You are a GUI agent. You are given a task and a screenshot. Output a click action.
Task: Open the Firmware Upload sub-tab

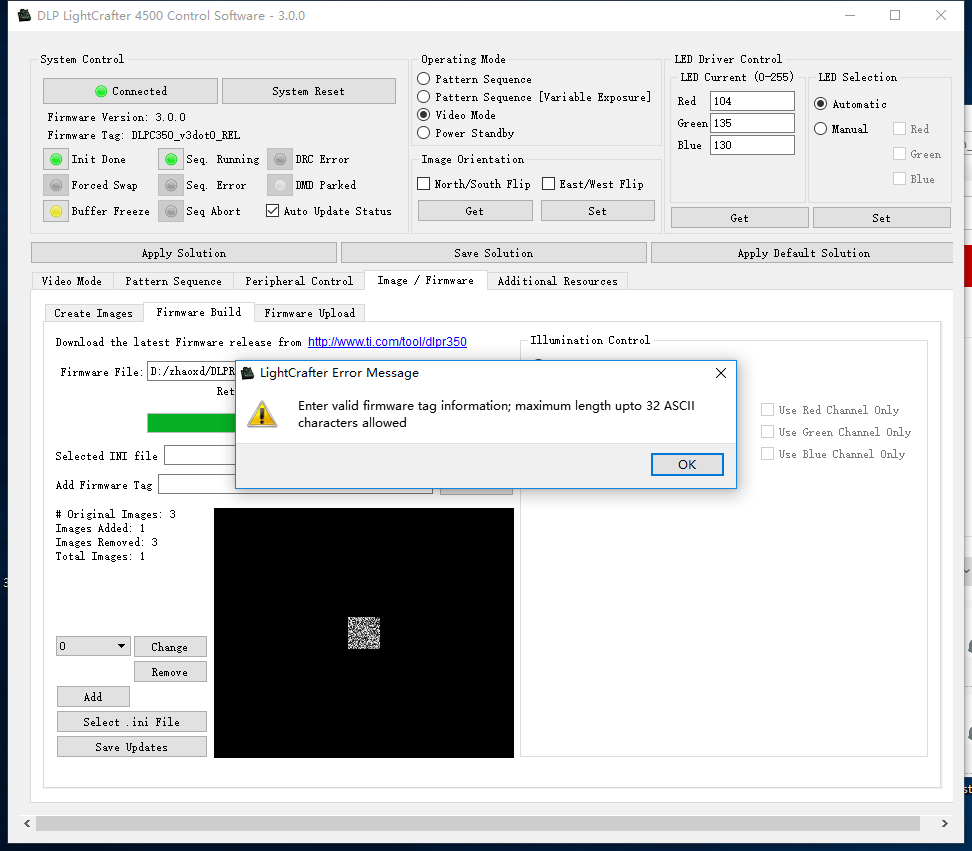(309, 313)
